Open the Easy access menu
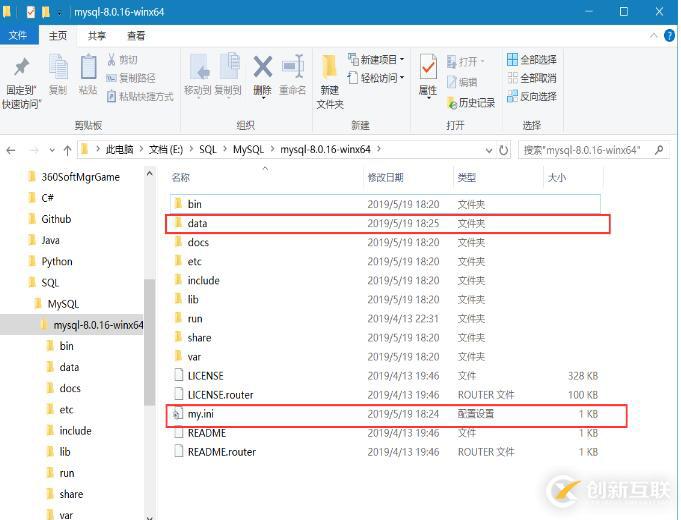 tap(376, 78)
